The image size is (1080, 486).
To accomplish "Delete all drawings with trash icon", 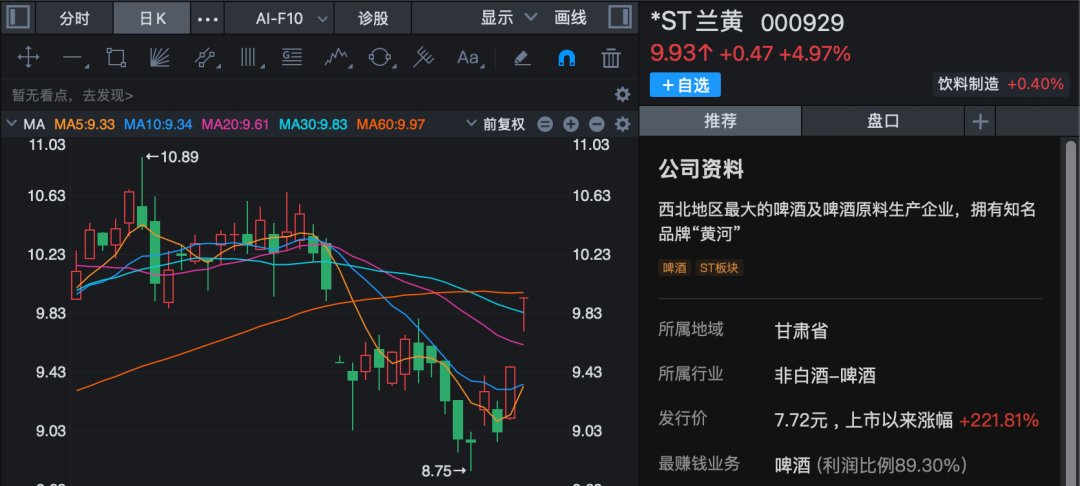I will (610, 58).
